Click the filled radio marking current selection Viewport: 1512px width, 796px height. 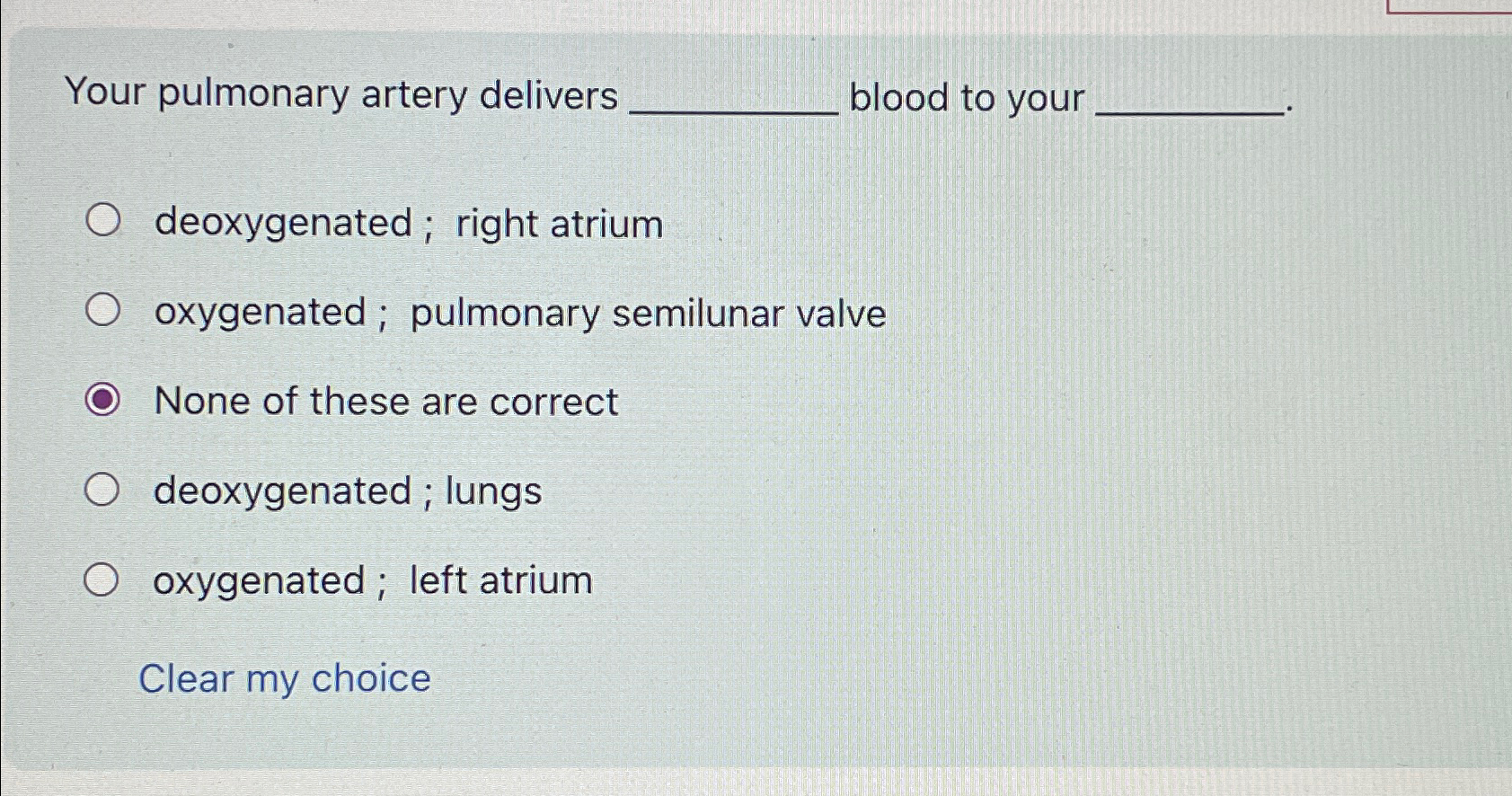(x=103, y=401)
